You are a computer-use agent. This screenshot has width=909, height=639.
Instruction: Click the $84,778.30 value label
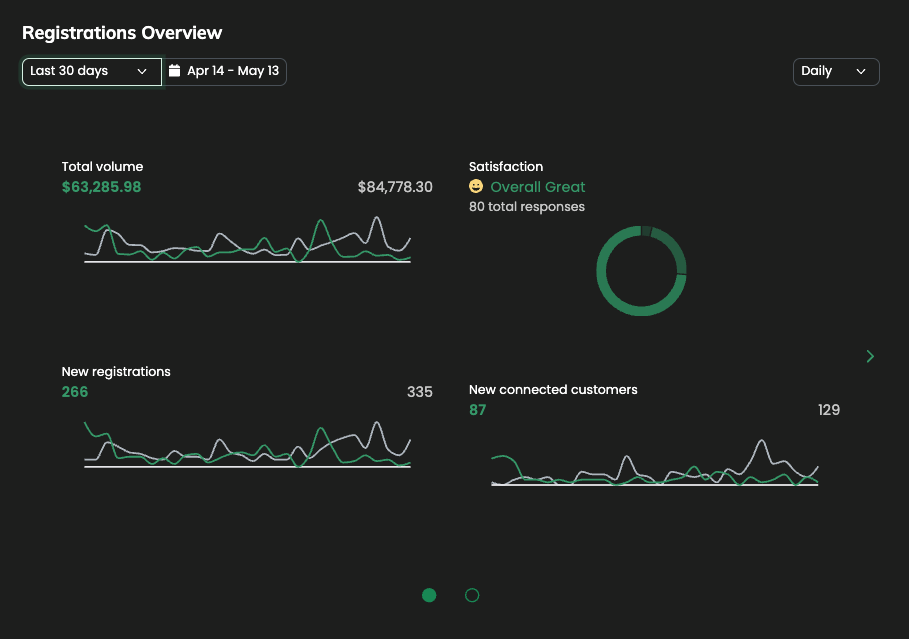click(x=394, y=186)
